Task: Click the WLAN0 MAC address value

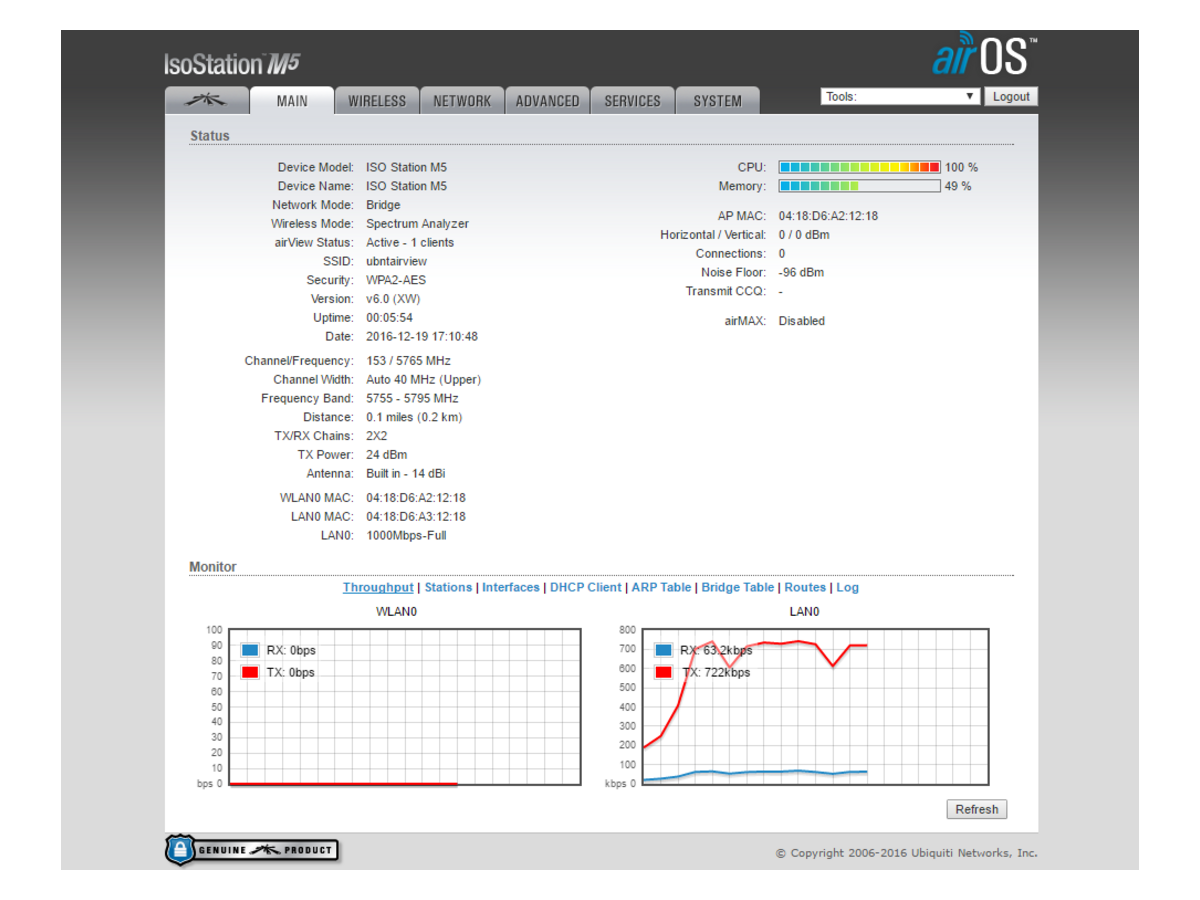Action: click(x=416, y=498)
